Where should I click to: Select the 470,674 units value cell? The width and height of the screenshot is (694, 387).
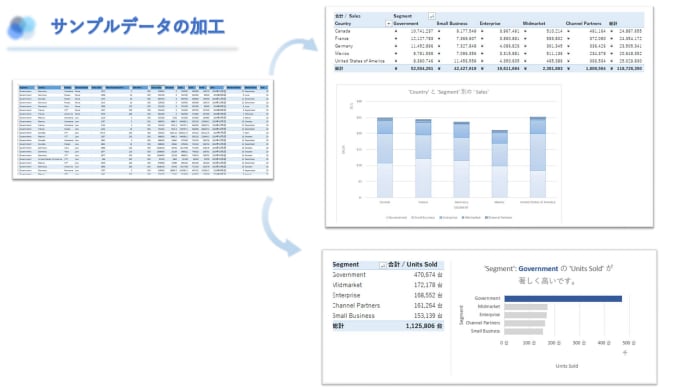pos(428,275)
